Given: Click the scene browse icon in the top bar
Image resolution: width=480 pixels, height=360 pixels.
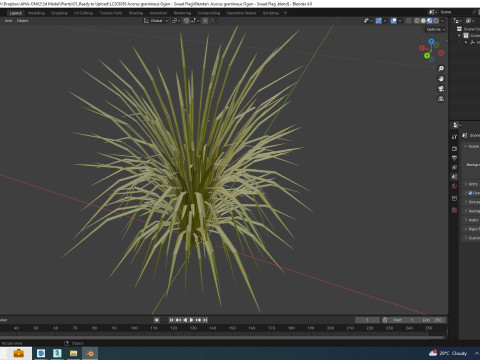Looking at the screenshot, I should tap(433, 12).
